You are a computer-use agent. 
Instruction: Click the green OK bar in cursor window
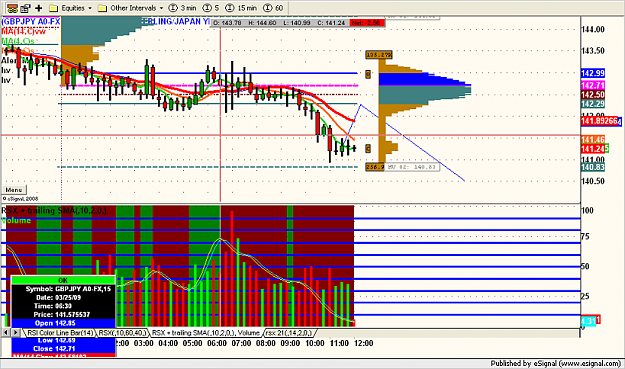tap(63, 280)
